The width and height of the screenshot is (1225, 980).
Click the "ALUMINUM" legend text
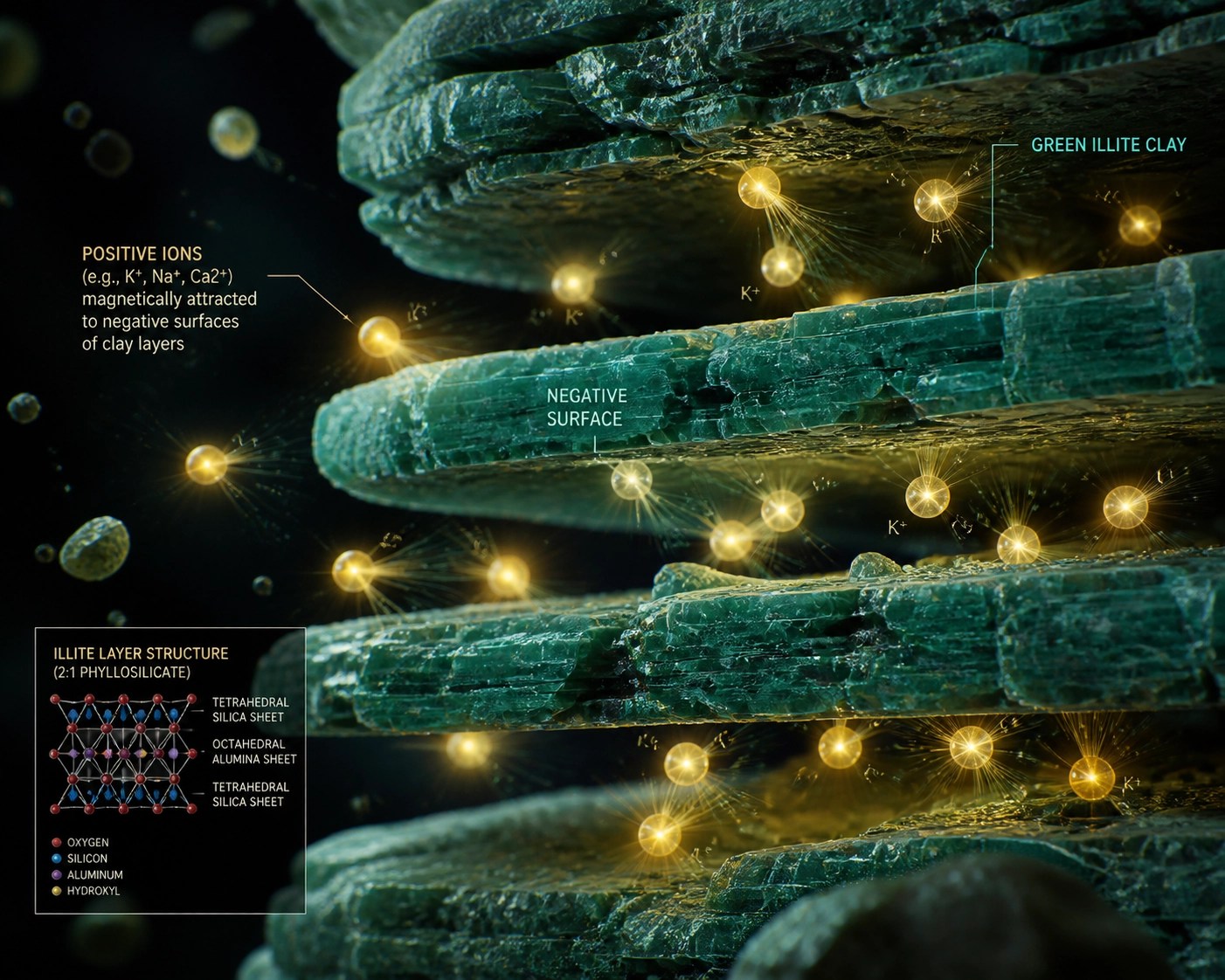point(95,875)
